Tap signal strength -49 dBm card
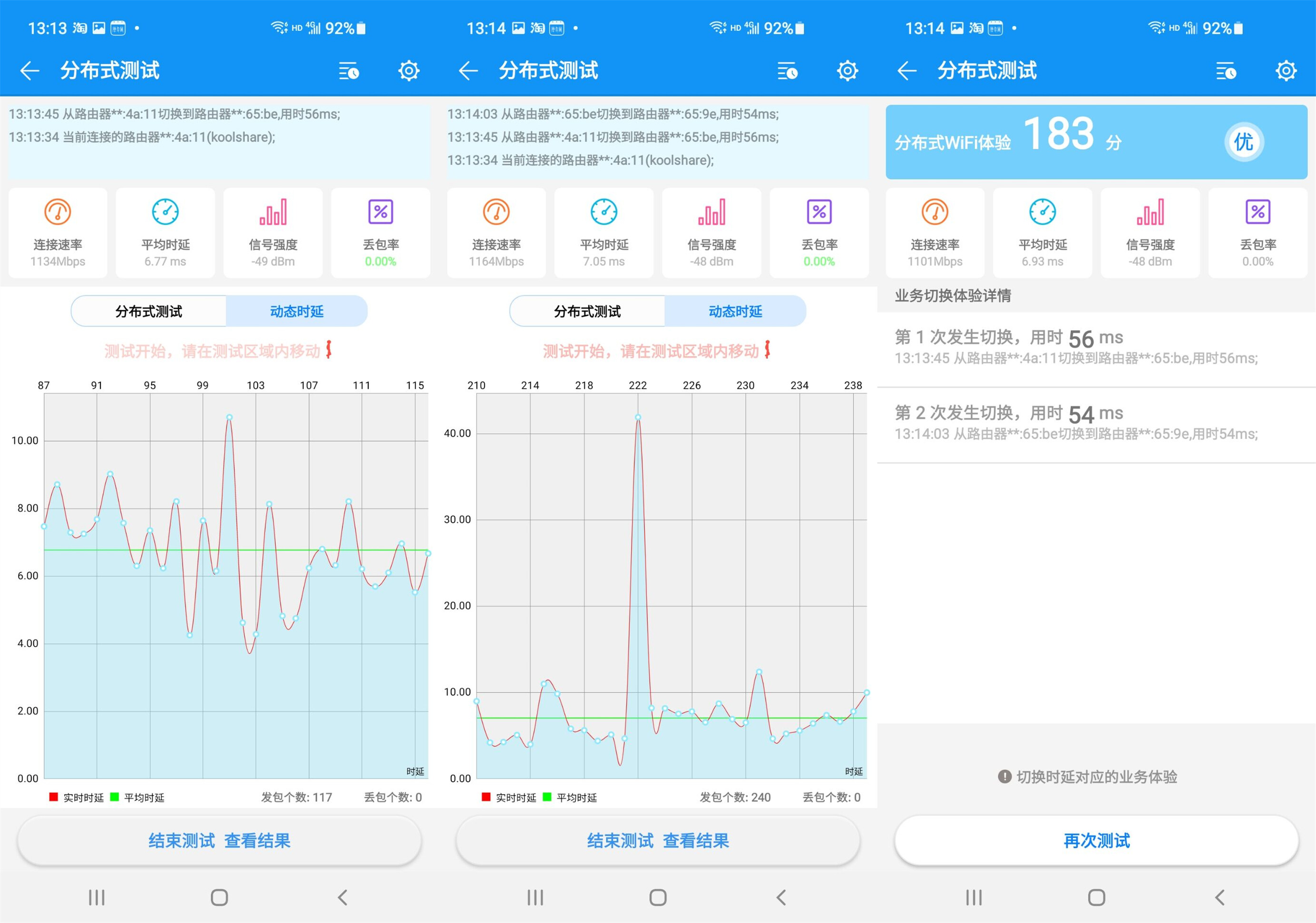The height and width of the screenshot is (923, 1316). coord(273,233)
